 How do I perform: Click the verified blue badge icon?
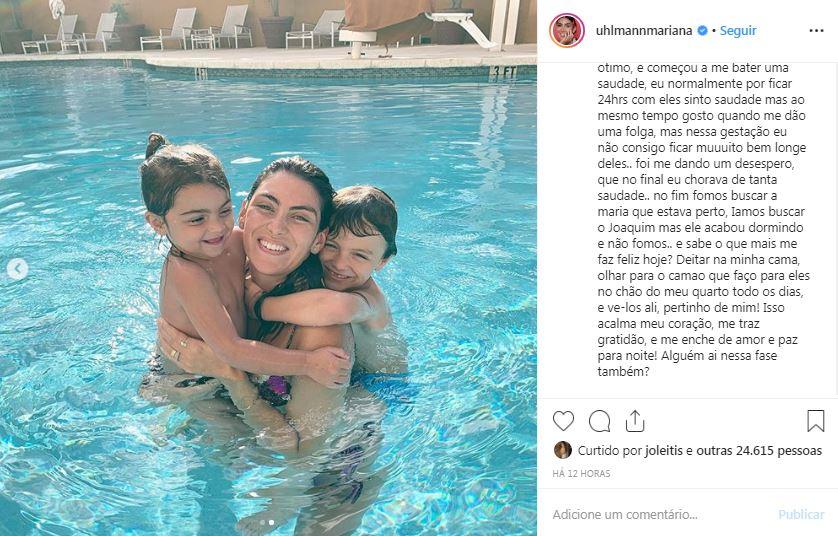pos(702,31)
